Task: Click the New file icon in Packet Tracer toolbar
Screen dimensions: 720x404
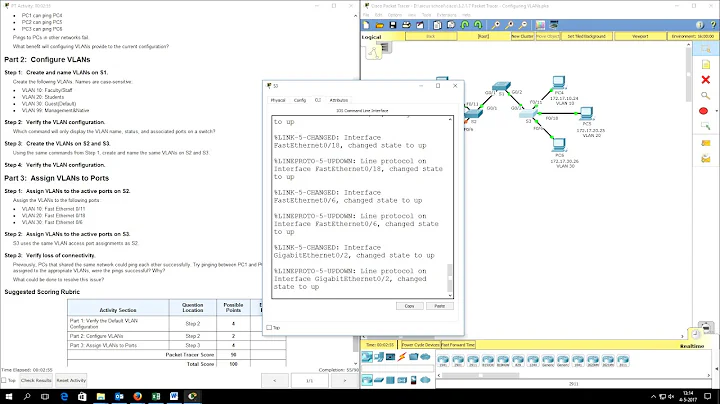Action: (x=366, y=25)
